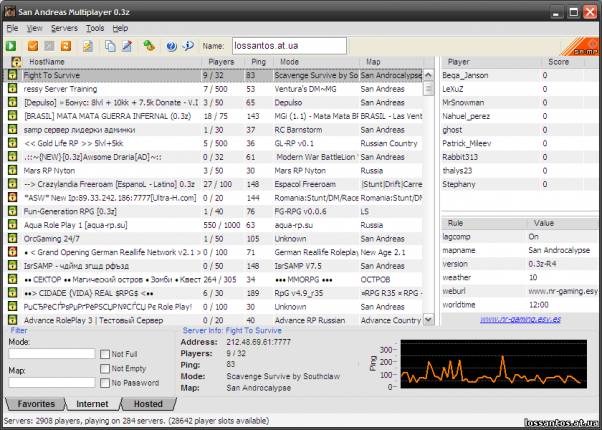Click the Map filter text field
The width and height of the screenshot is (602, 430).
point(52,382)
